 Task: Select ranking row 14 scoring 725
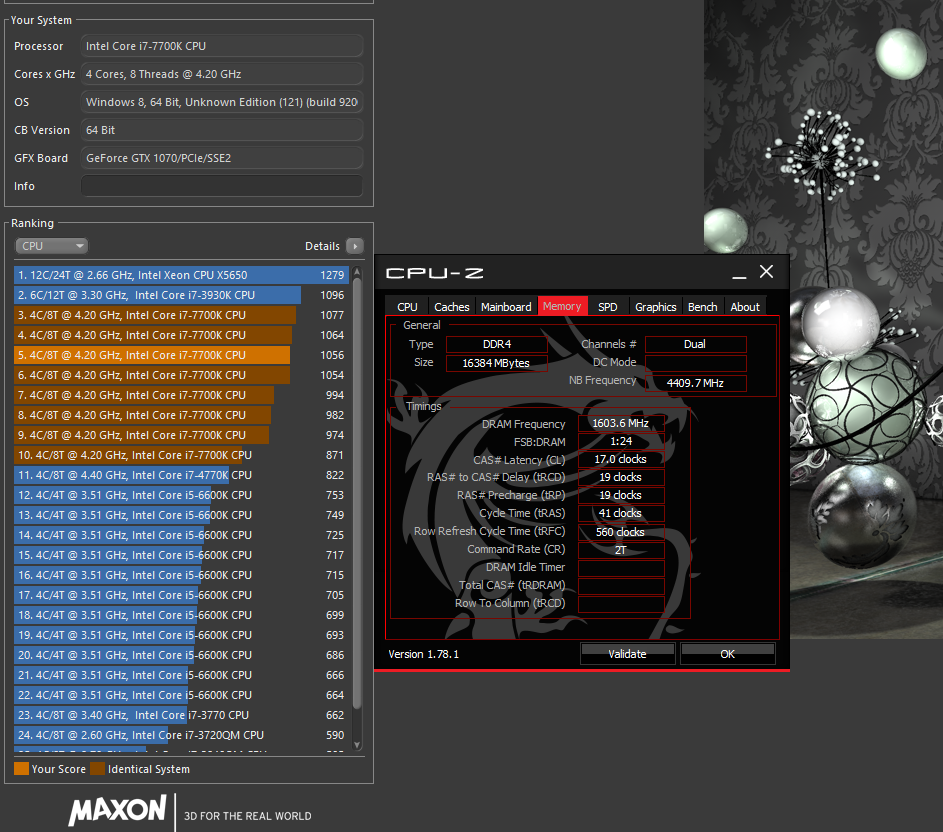tap(181, 535)
